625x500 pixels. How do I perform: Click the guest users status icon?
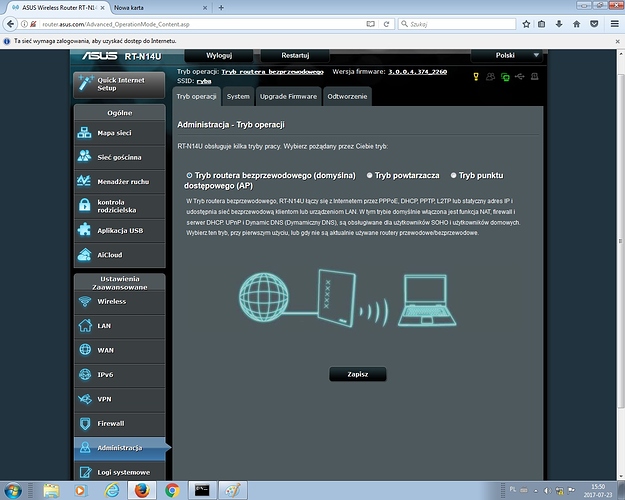click(x=490, y=77)
